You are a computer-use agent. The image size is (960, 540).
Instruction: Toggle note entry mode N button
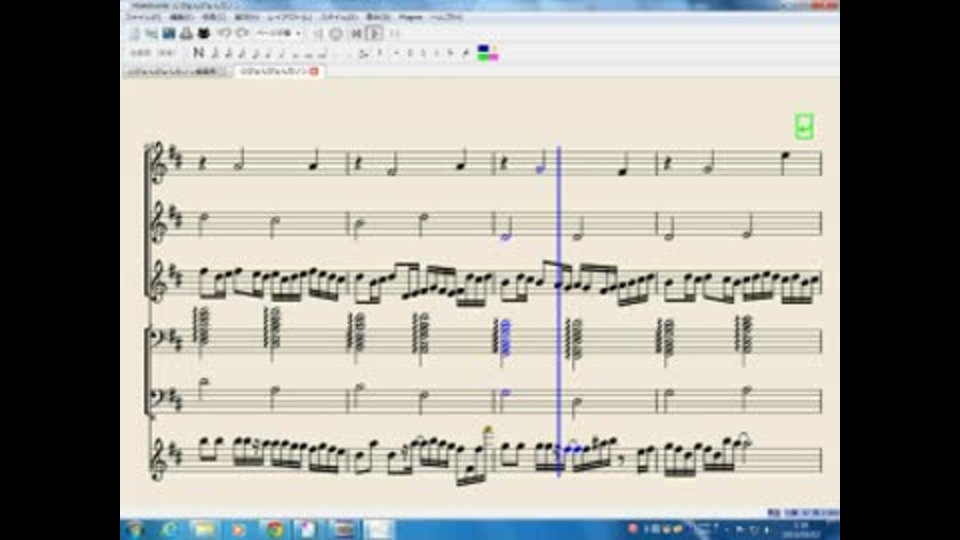click(198, 53)
